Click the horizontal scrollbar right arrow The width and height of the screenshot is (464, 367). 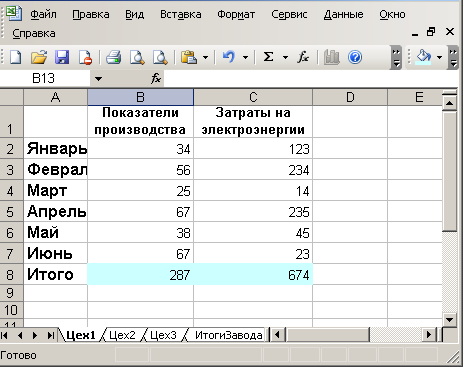[x=429, y=335]
